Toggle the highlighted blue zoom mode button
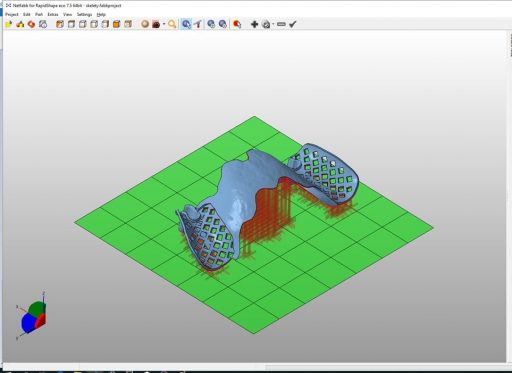The width and height of the screenshot is (512, 373). 186,24
